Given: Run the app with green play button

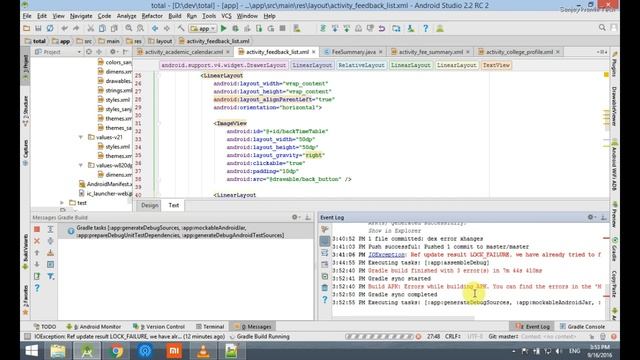Looking at the screenshot, I should 223,28.
